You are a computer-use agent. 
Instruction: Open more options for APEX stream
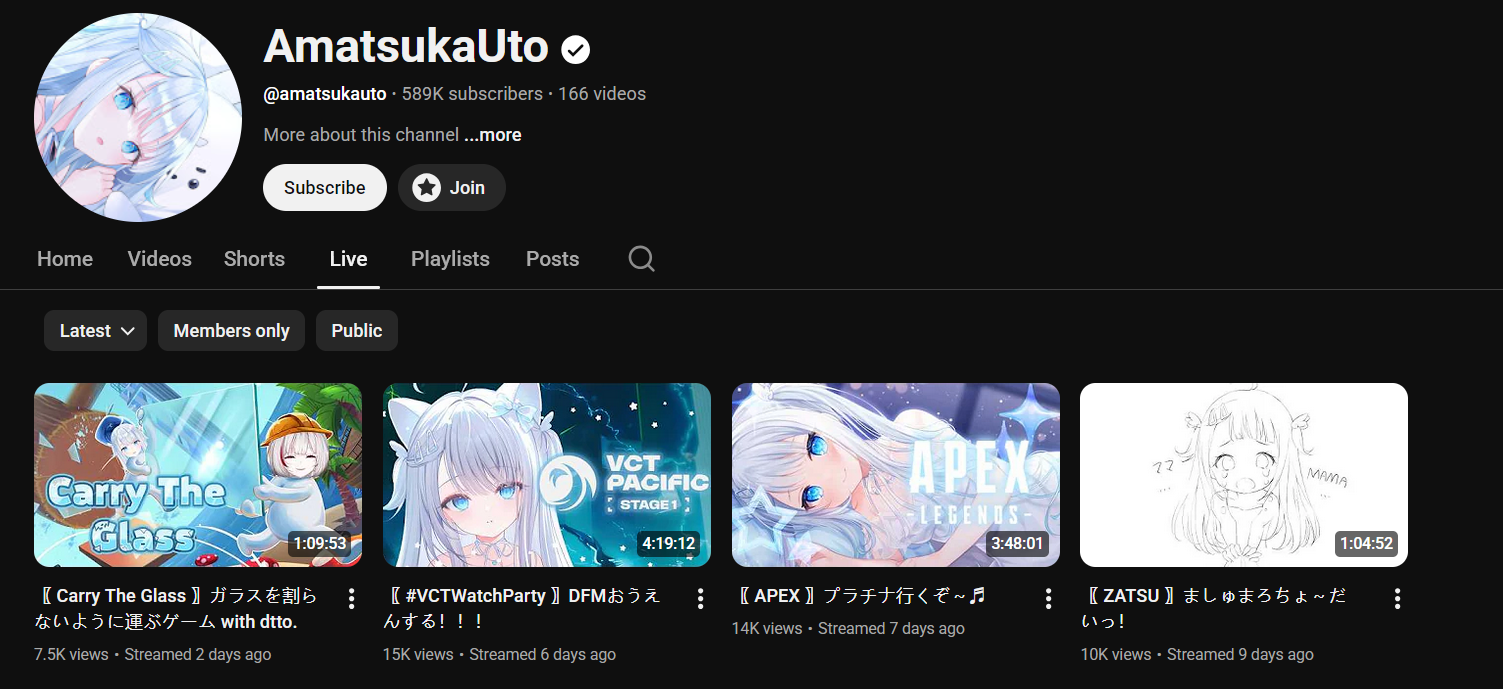1048,598
